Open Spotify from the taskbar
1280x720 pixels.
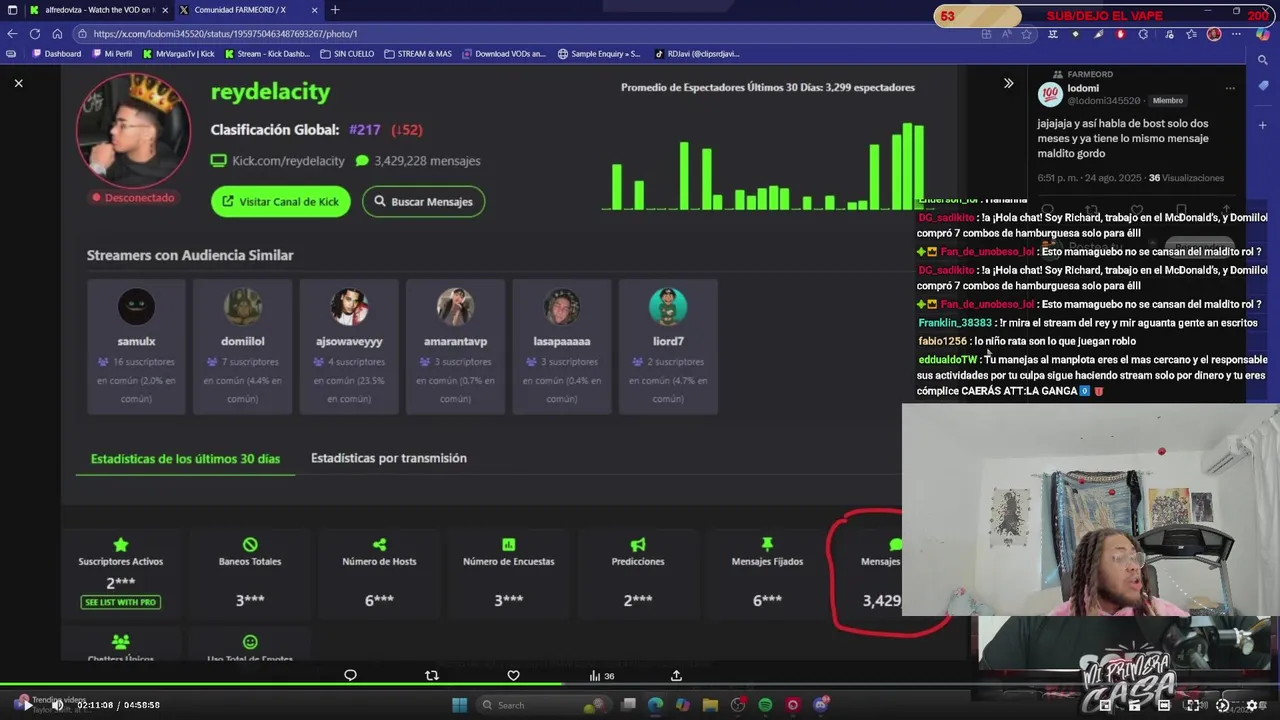(x=765, y=705)
